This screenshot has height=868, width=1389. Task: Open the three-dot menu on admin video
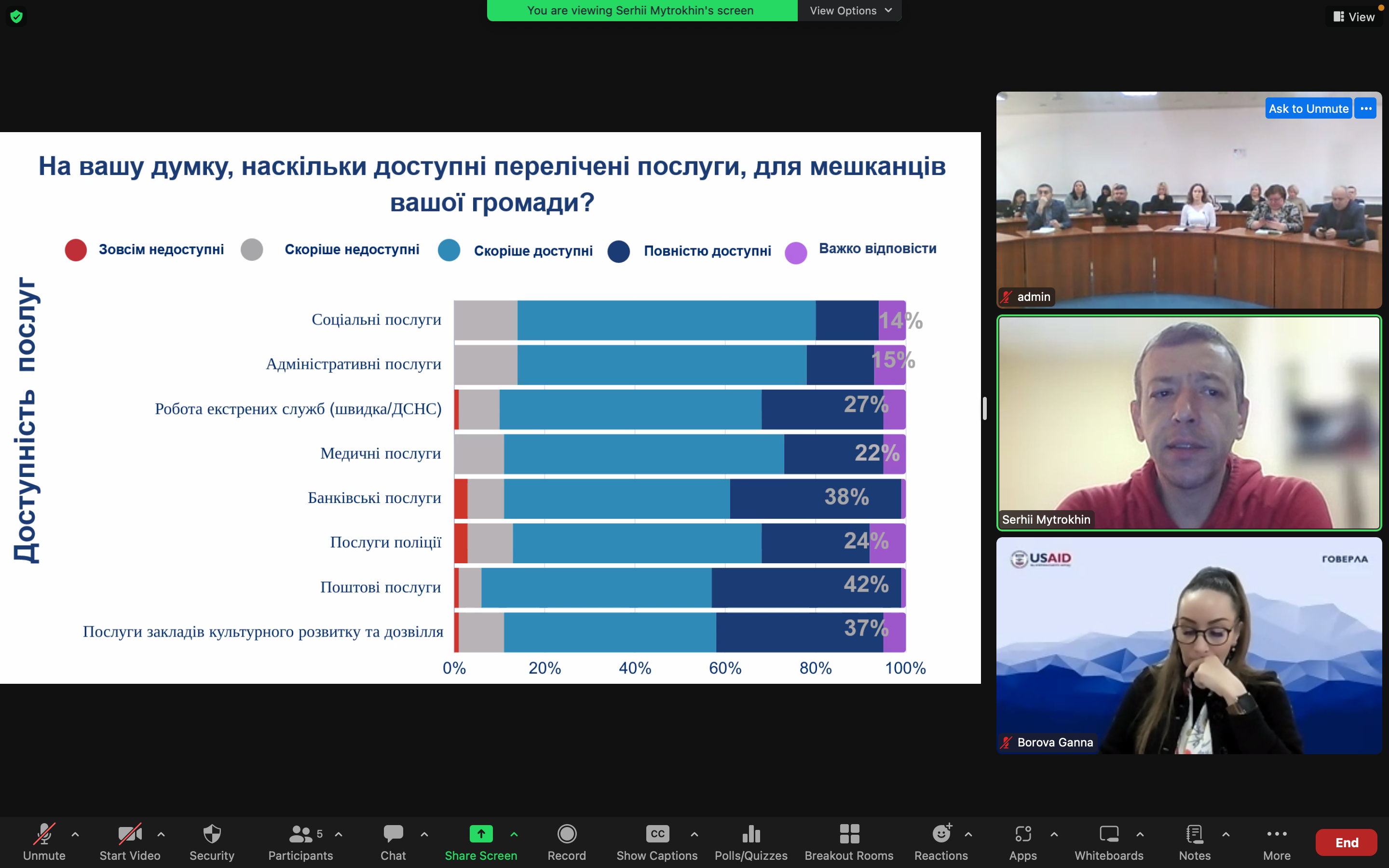pyautogui.click(x=1365, y=108)
